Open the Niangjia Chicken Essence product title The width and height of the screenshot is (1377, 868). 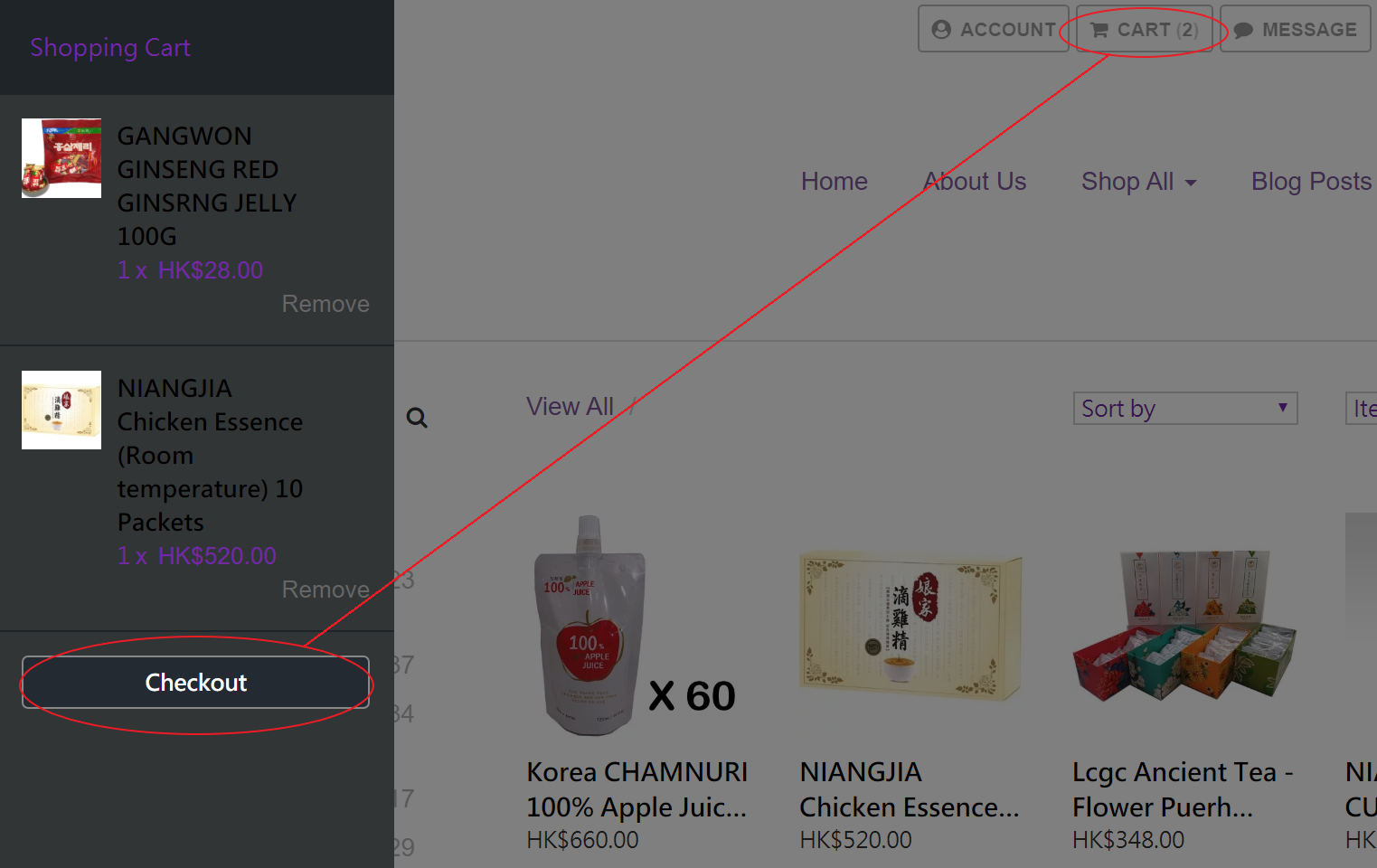pyautogui.click(x=909, y=789)
